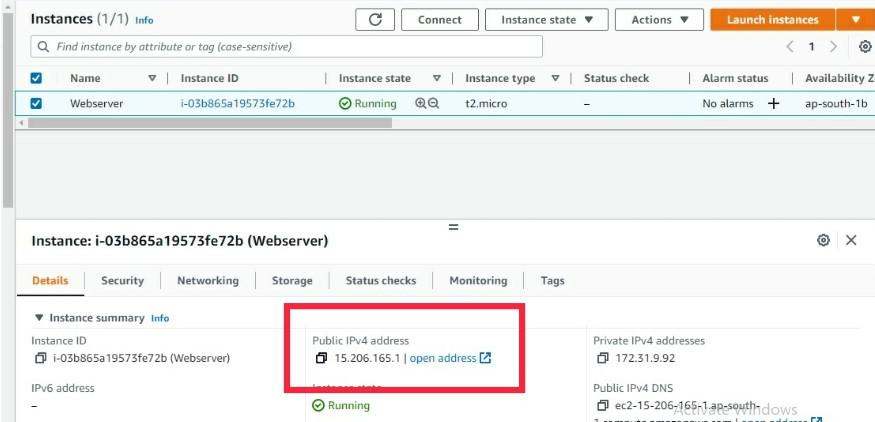
Task: Click the horizontal table scrollbar
Action: click(209, 123)
